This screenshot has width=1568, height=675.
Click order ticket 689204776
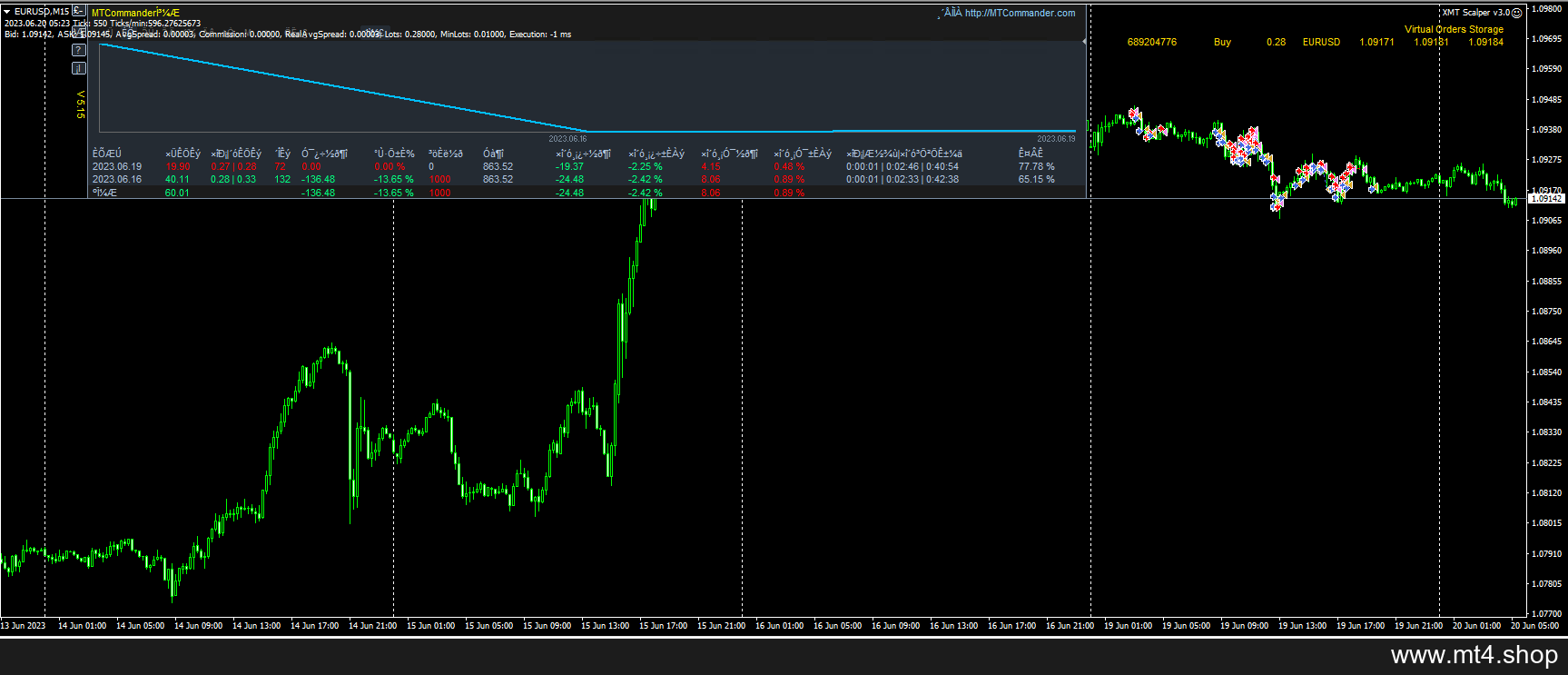coord(1152,42)
